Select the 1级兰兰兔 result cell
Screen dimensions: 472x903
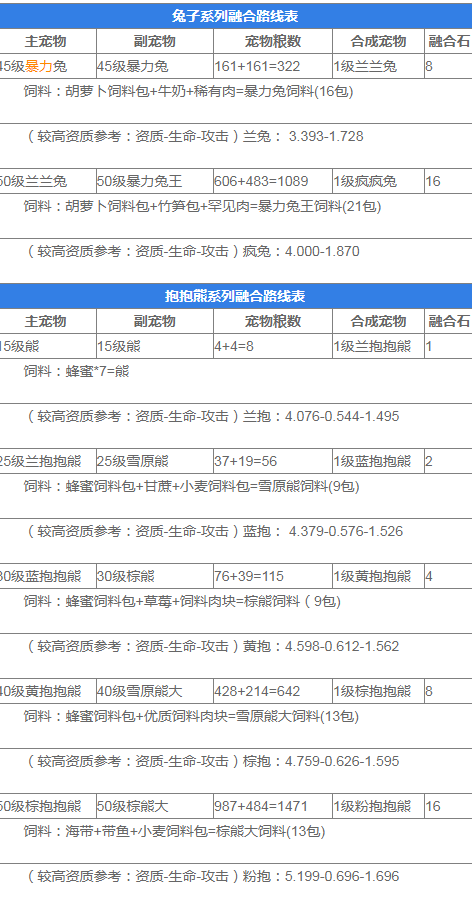[x=378, y=66]
